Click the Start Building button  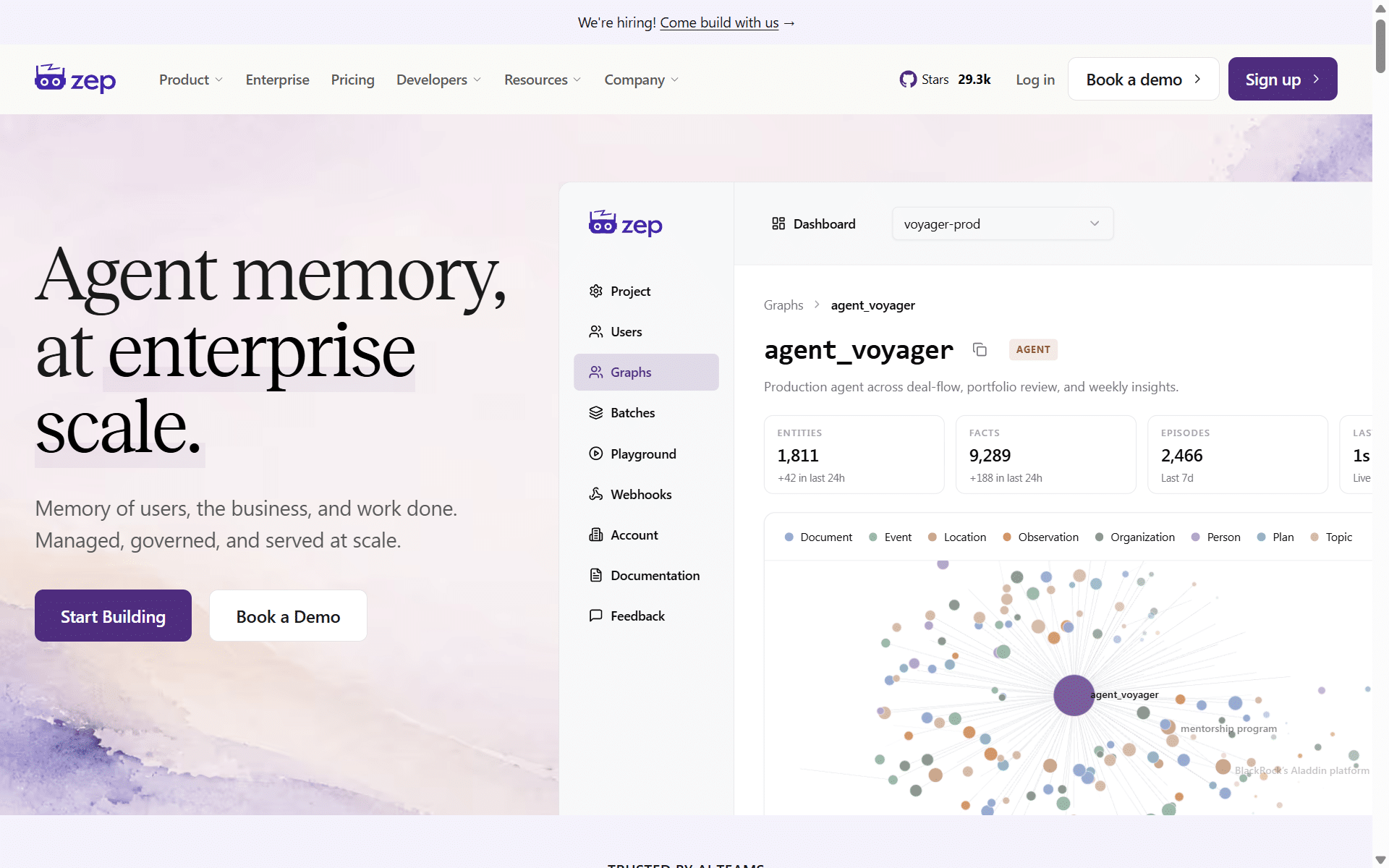tap(113, 616)
